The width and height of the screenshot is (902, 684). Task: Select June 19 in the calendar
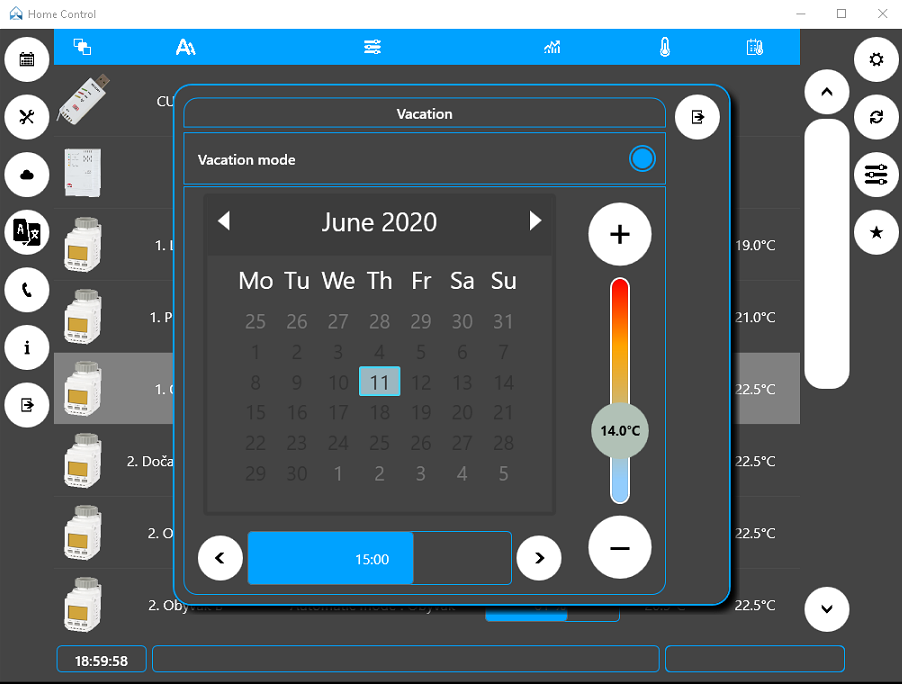(421, 412)
